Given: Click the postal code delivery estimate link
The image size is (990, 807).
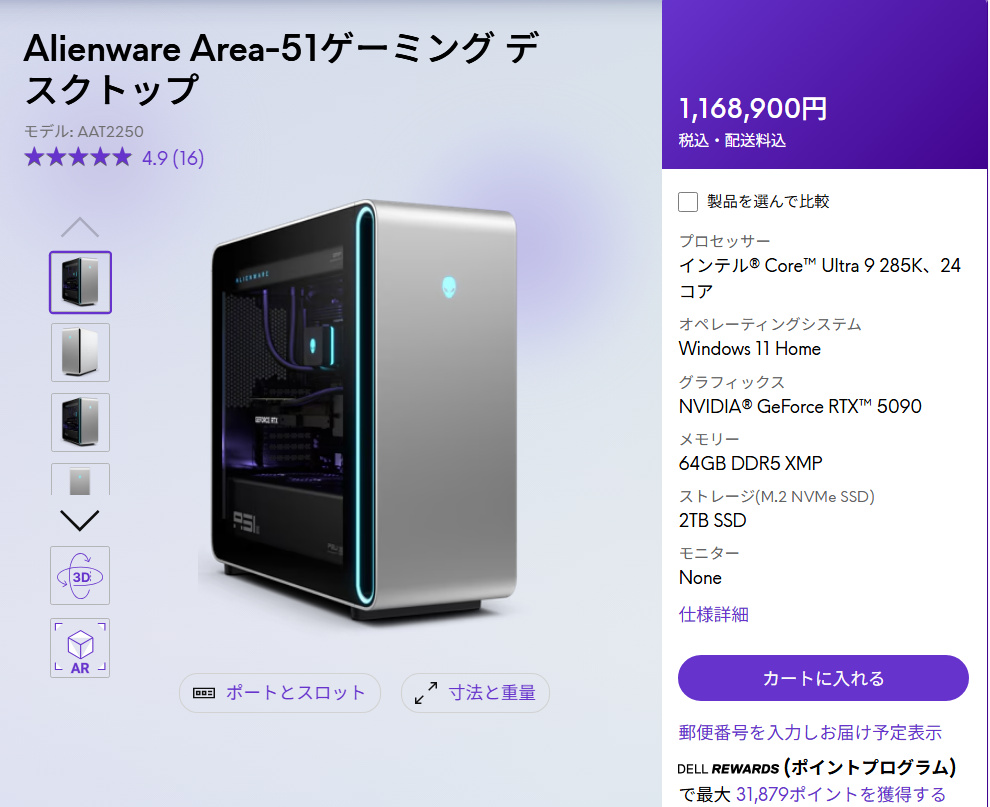Looking at the screenshot, I should pyautogui.click(x=810, y=732).
